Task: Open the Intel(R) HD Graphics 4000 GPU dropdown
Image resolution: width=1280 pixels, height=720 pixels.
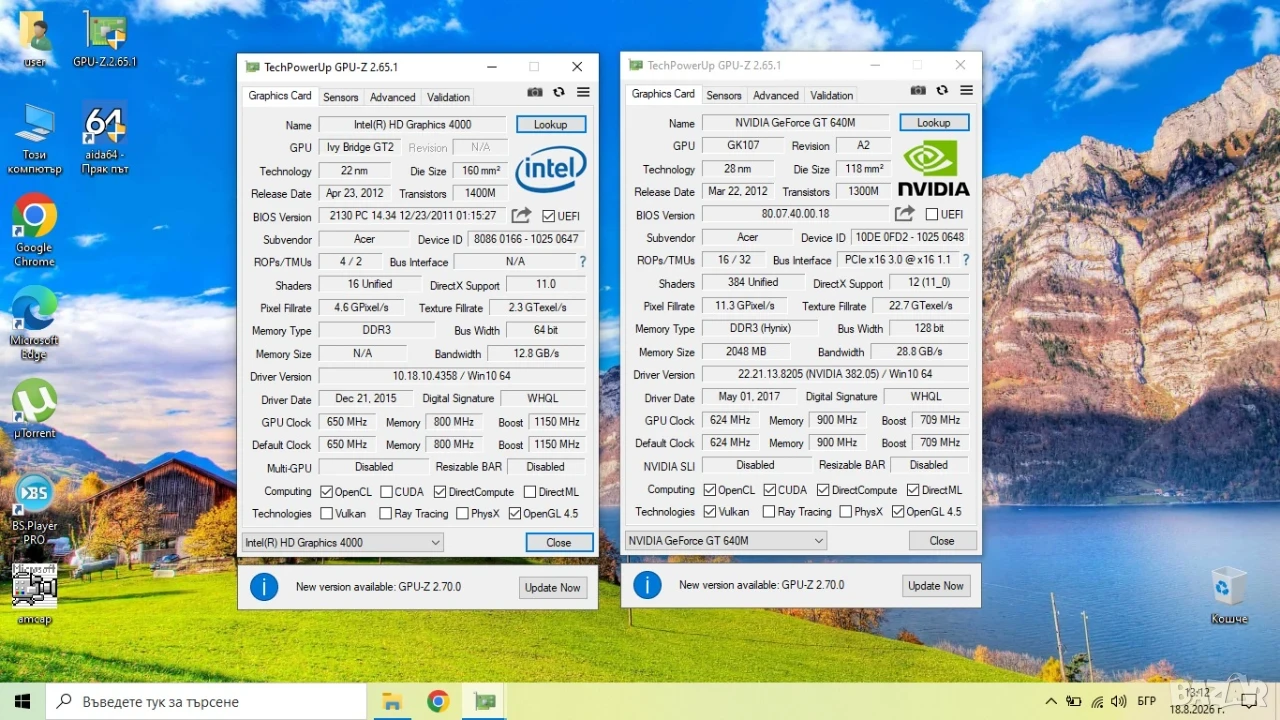Action: [342, 542]
